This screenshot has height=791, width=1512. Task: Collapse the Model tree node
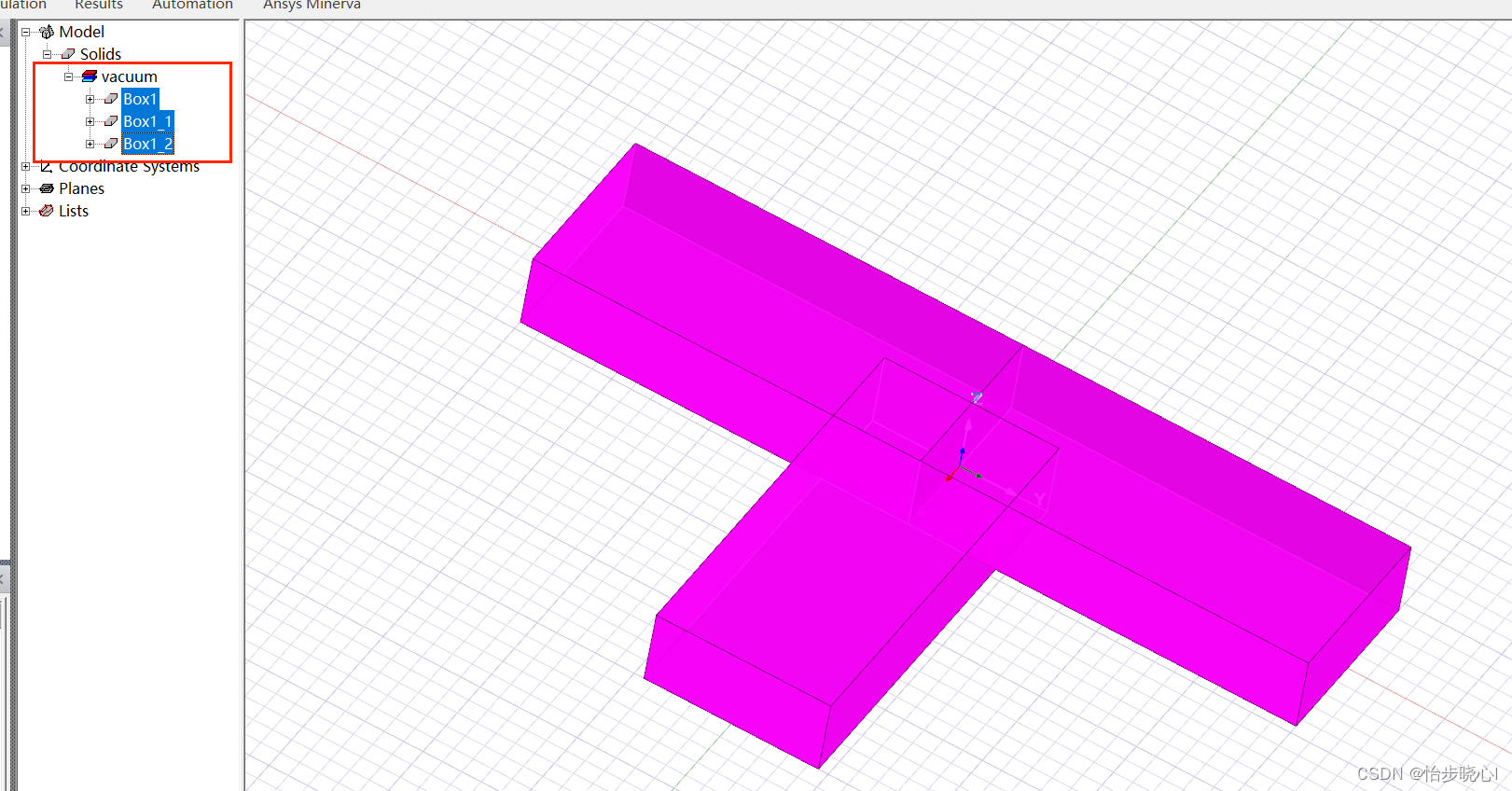click(26, 32)
